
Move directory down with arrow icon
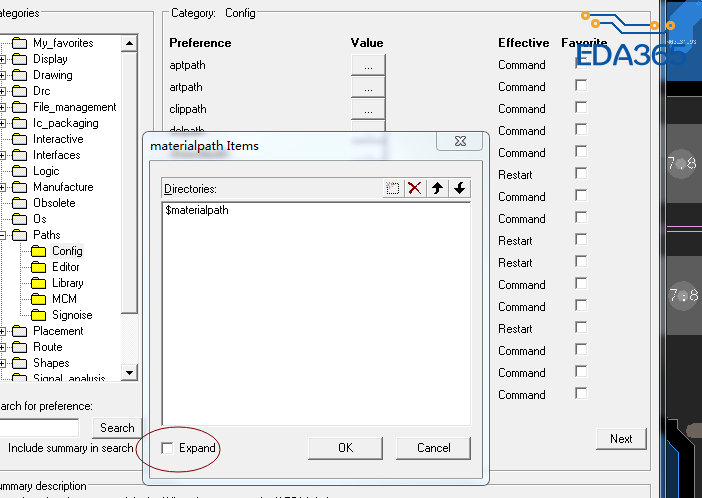pyautogui.click(x=459, y=188)
